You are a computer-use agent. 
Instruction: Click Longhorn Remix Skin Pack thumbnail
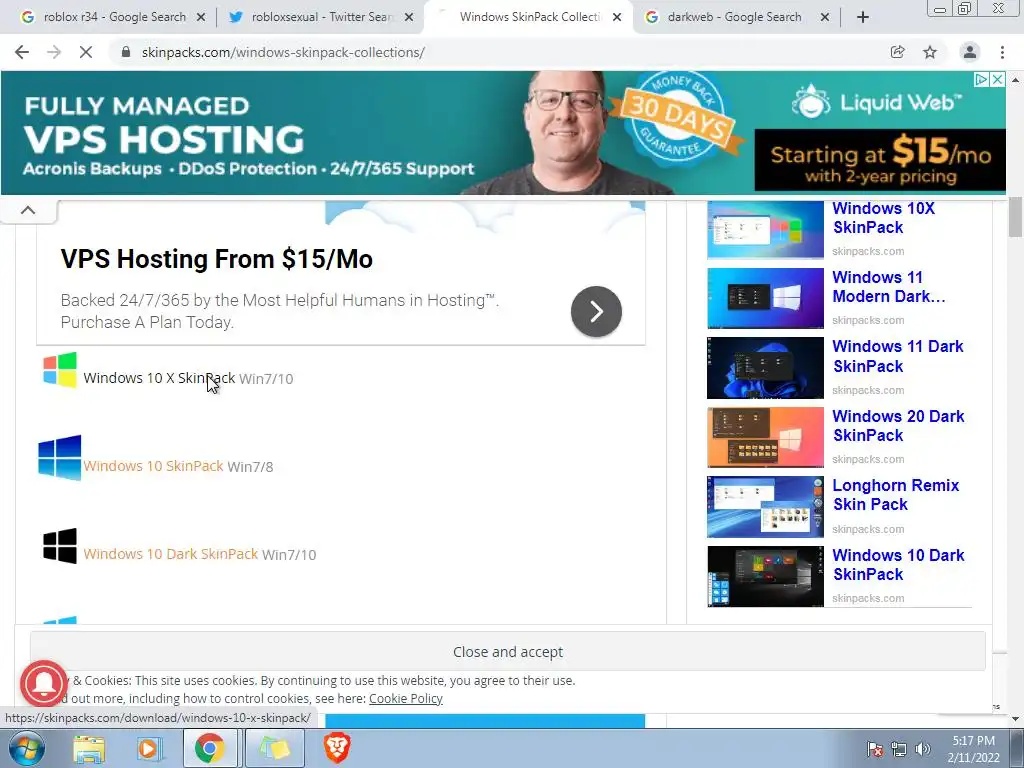[765, 507]
